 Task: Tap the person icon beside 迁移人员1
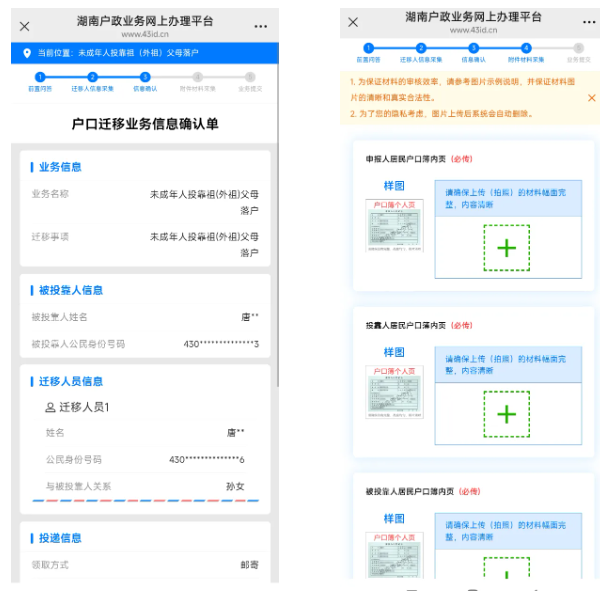[x=50, y=407]
